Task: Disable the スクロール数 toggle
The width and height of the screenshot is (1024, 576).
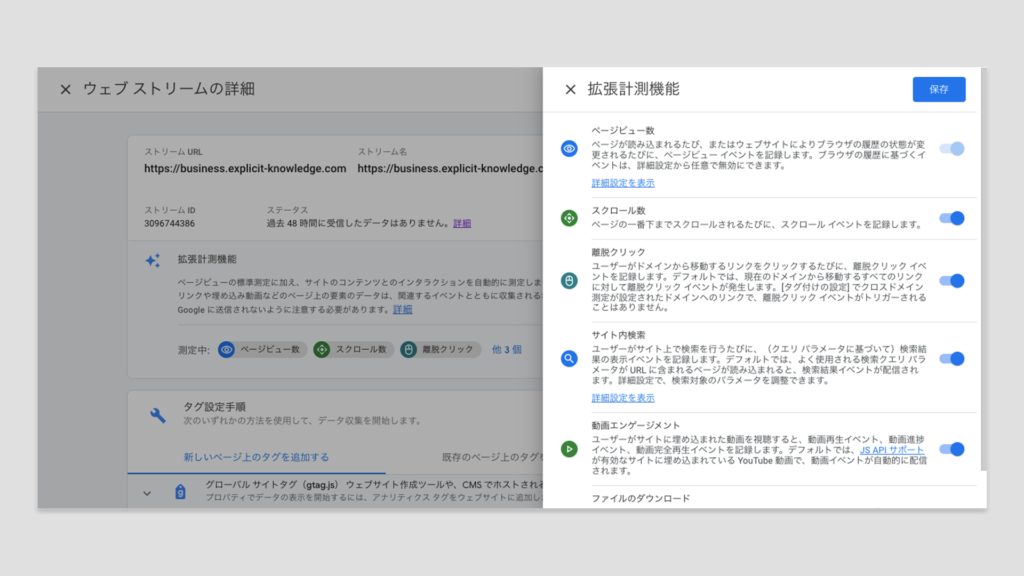Action: pyautogui.click(x=951, y=218)
